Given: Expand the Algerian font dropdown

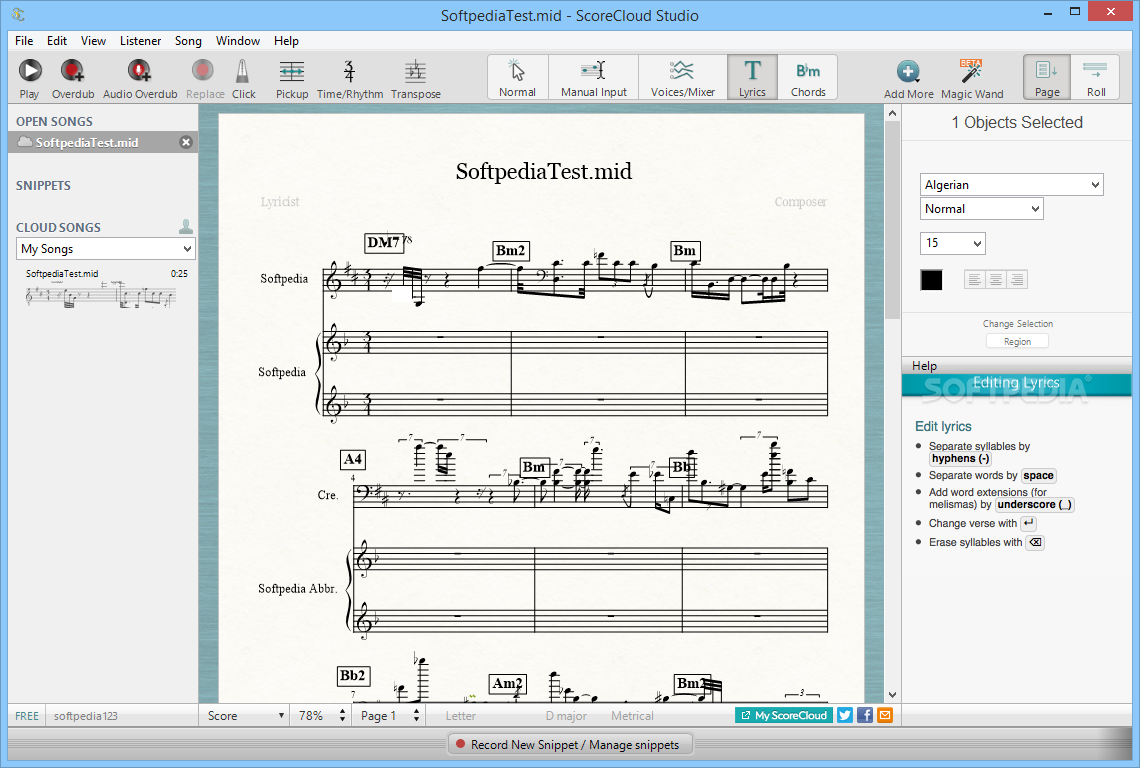Looking at the screenshot, I should (1011, 185).
